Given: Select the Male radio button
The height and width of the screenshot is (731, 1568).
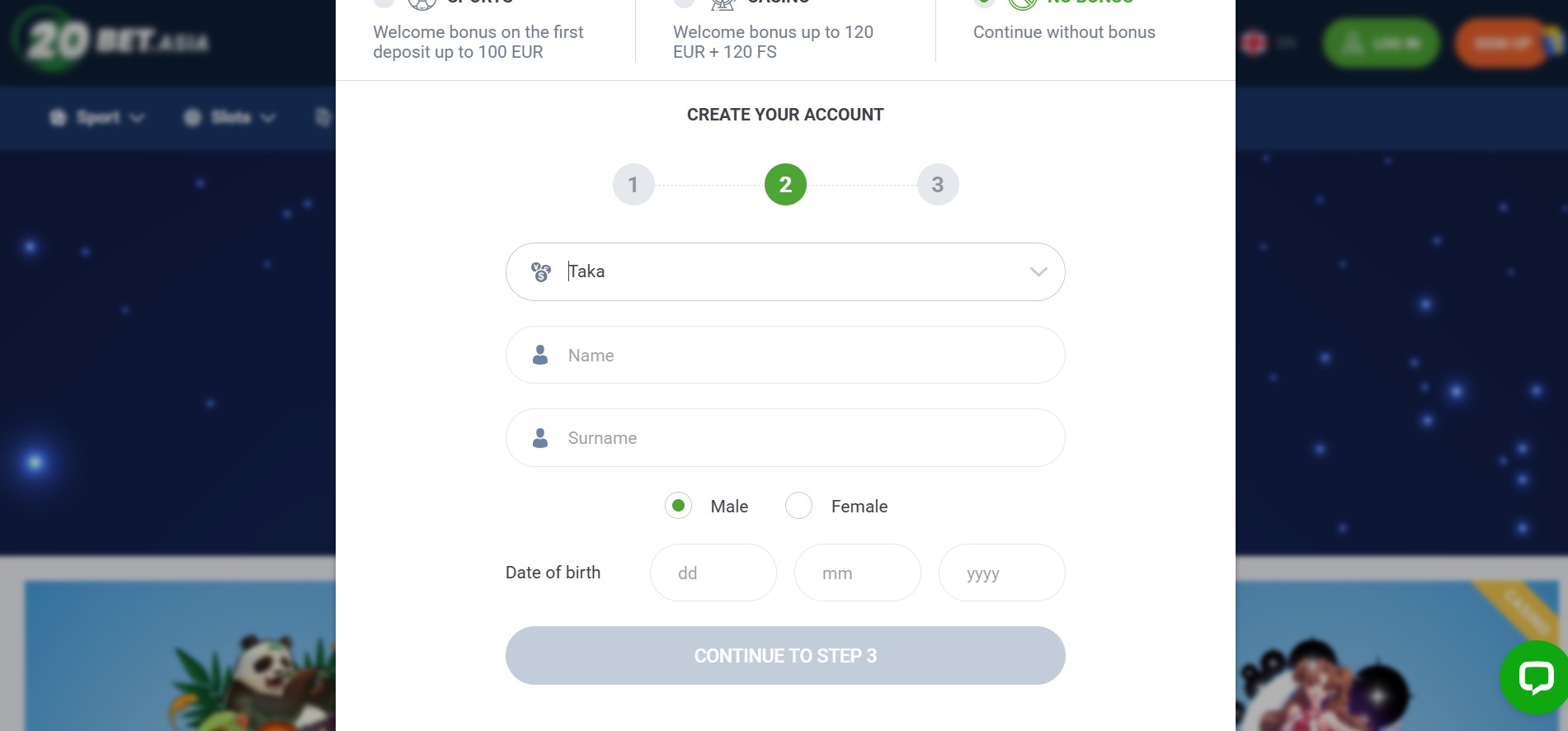Looking at the screenshot, I should click(x=678, y=505).
